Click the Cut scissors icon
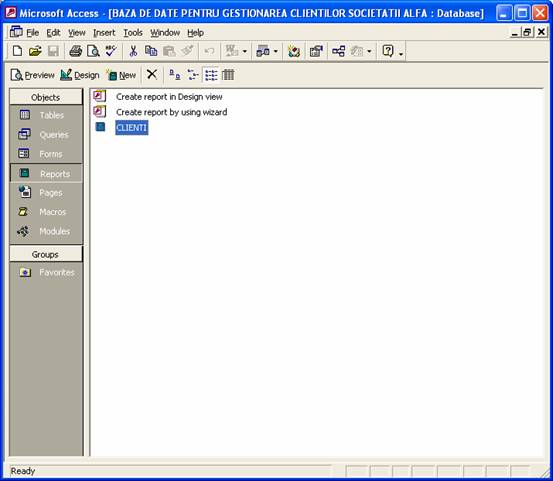553x481 pixels. (133, 51)
